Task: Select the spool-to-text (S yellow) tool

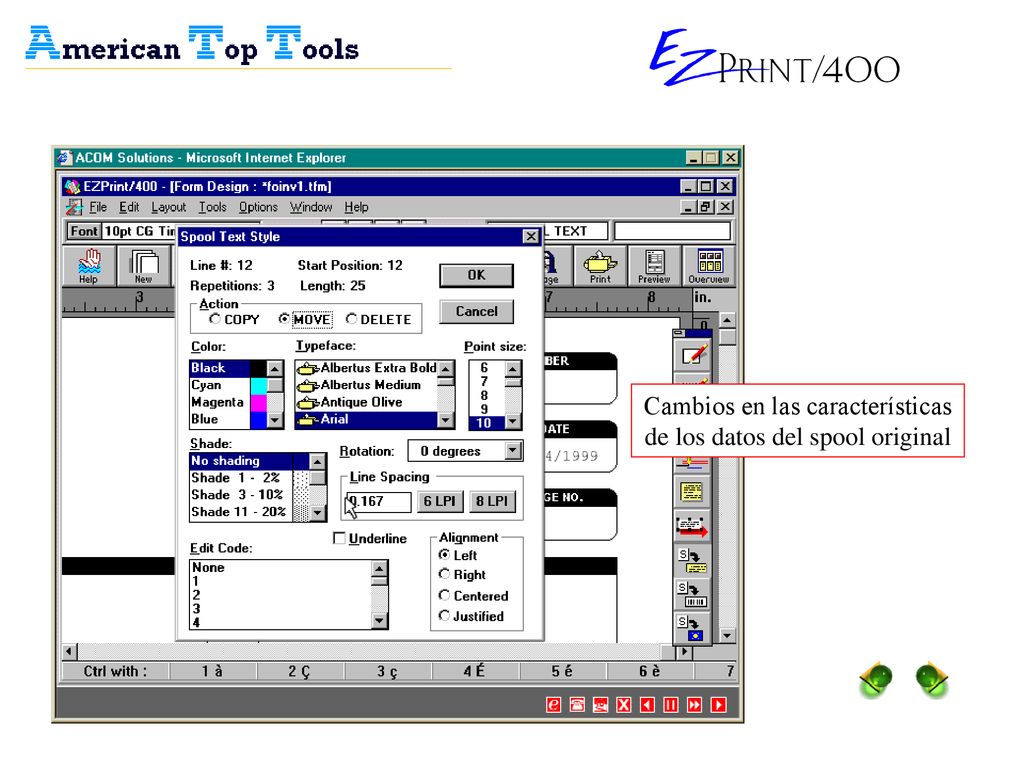Action: 692,560
